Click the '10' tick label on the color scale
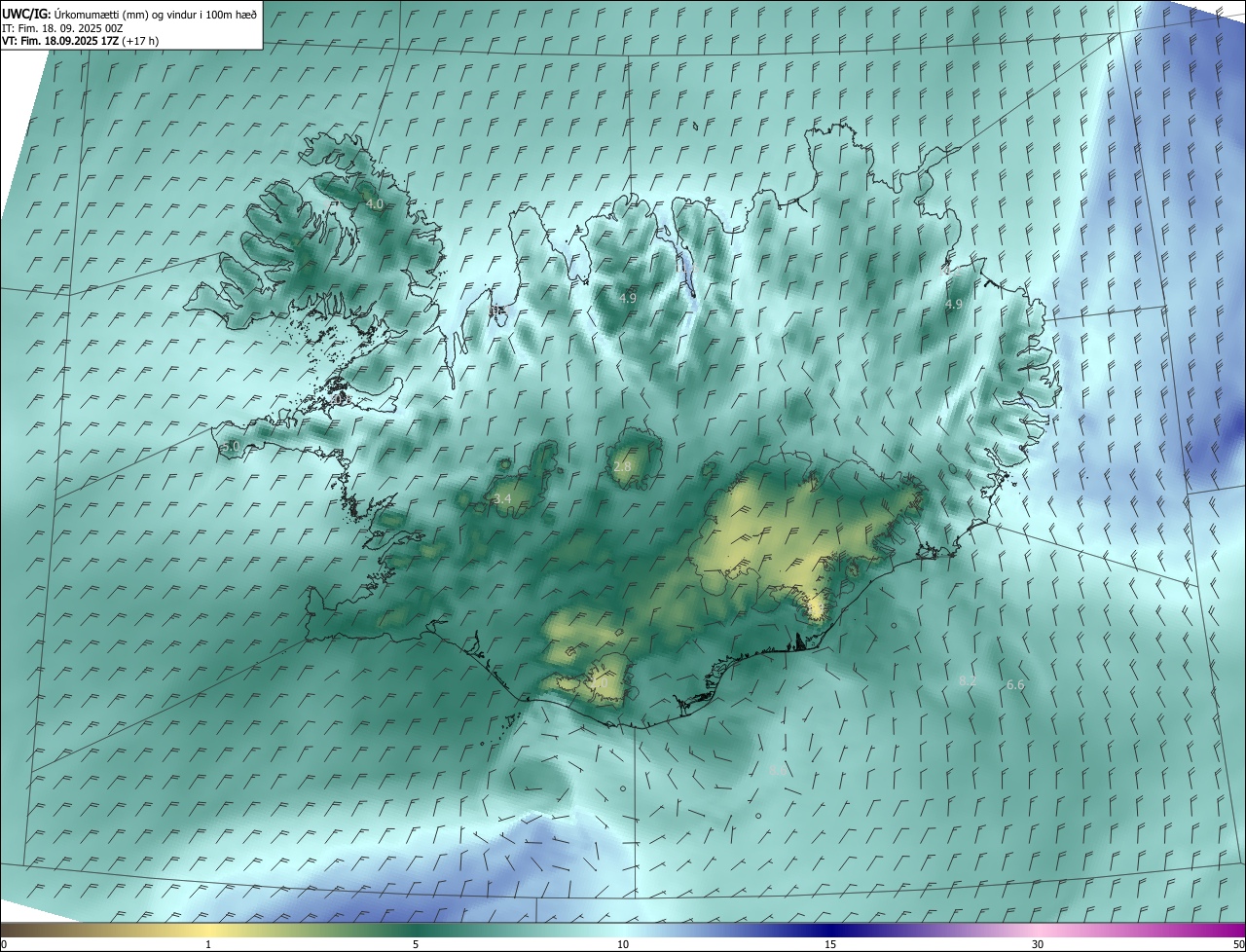Image resolution: width=1246 pixels, height=952 pixels. [623, 944]
